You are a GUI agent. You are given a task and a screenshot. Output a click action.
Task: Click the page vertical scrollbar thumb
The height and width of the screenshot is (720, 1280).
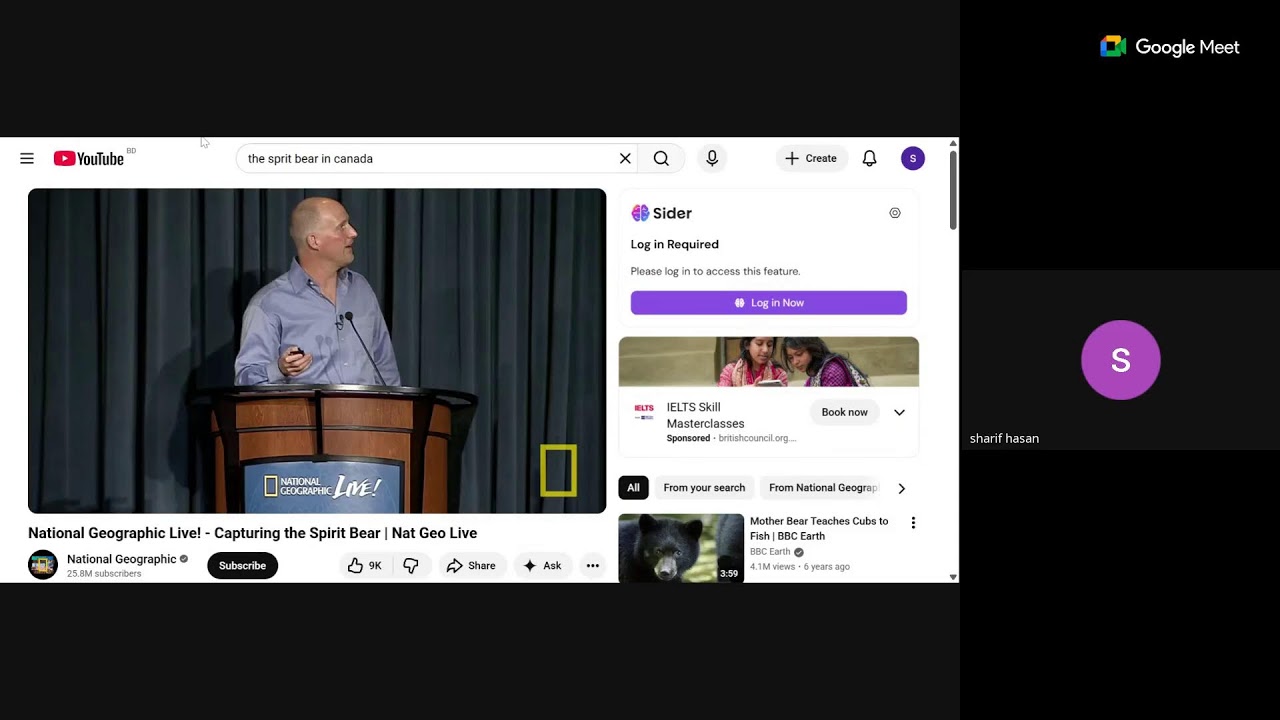(953, 190)
